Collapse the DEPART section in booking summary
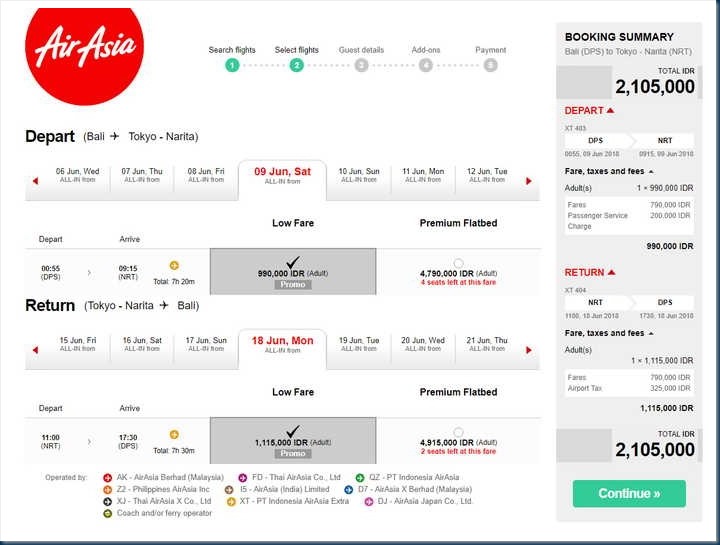The image size is (720, 545). coord(609,111)
